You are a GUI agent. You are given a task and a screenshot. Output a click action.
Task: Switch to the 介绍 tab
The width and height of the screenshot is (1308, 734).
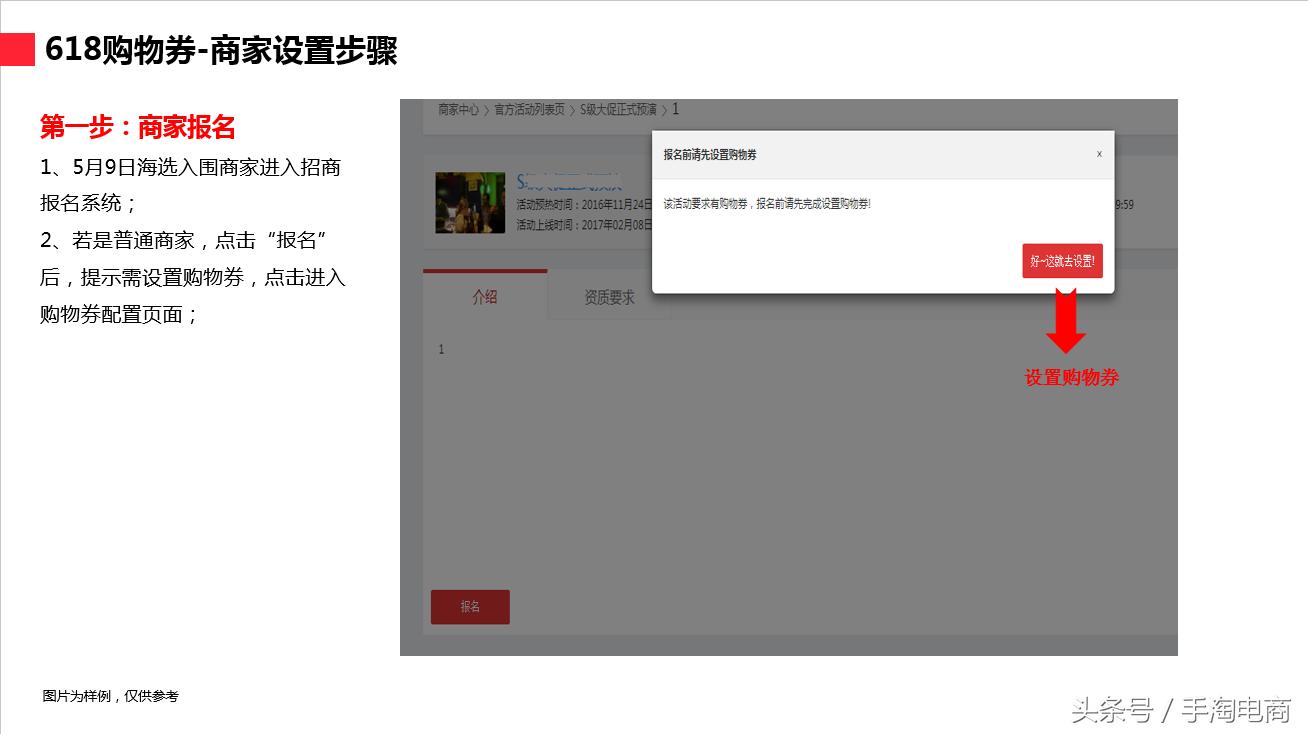(486, 297)
